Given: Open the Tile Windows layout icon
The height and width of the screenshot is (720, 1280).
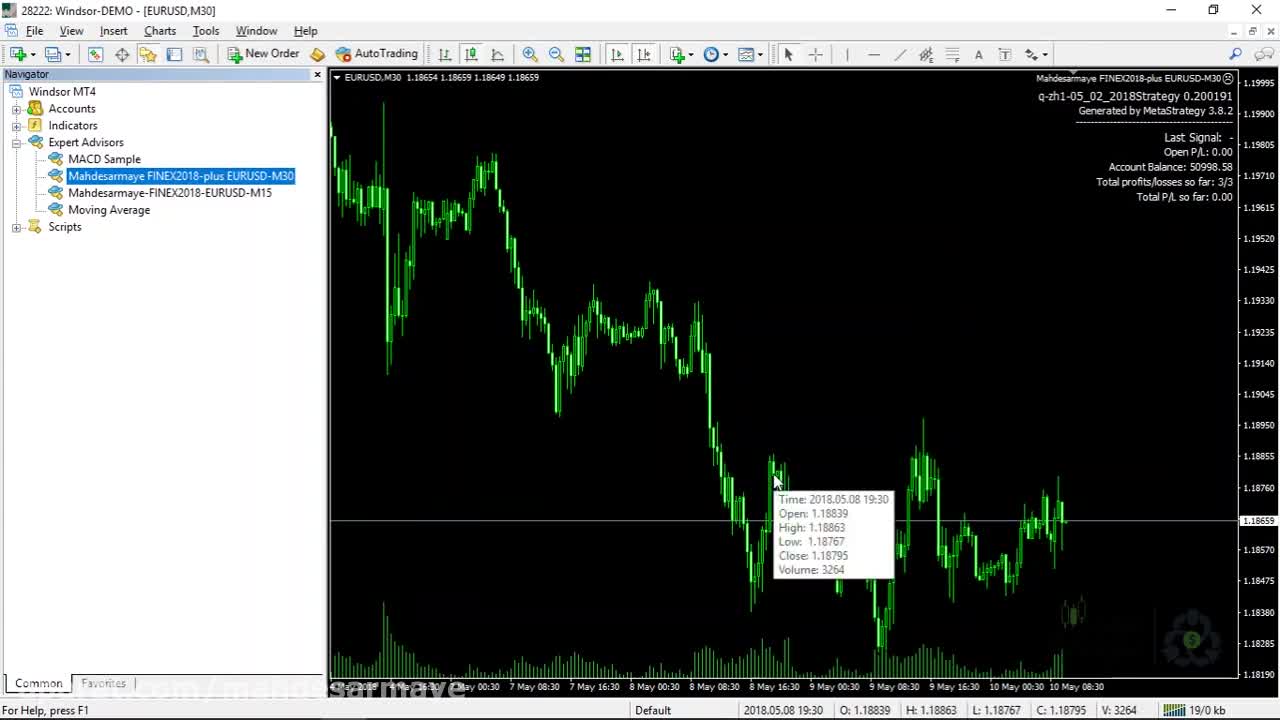Looking at the screenshot, I should point(583,55).
